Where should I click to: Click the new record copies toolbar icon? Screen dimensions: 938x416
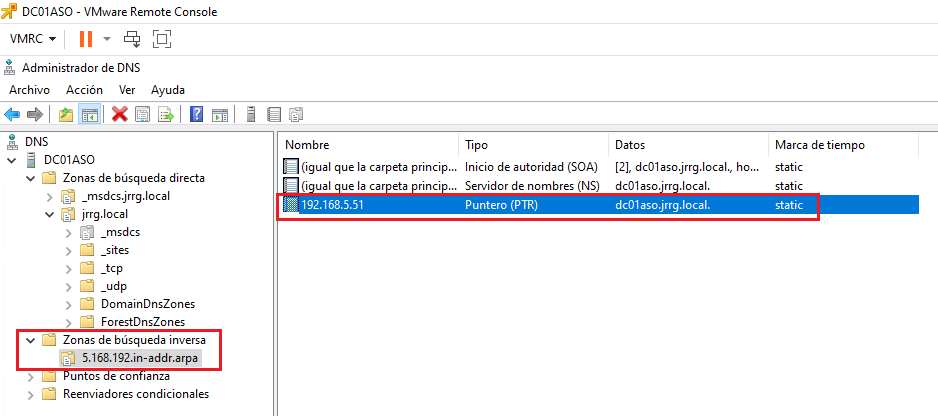(x=297, y=114)
